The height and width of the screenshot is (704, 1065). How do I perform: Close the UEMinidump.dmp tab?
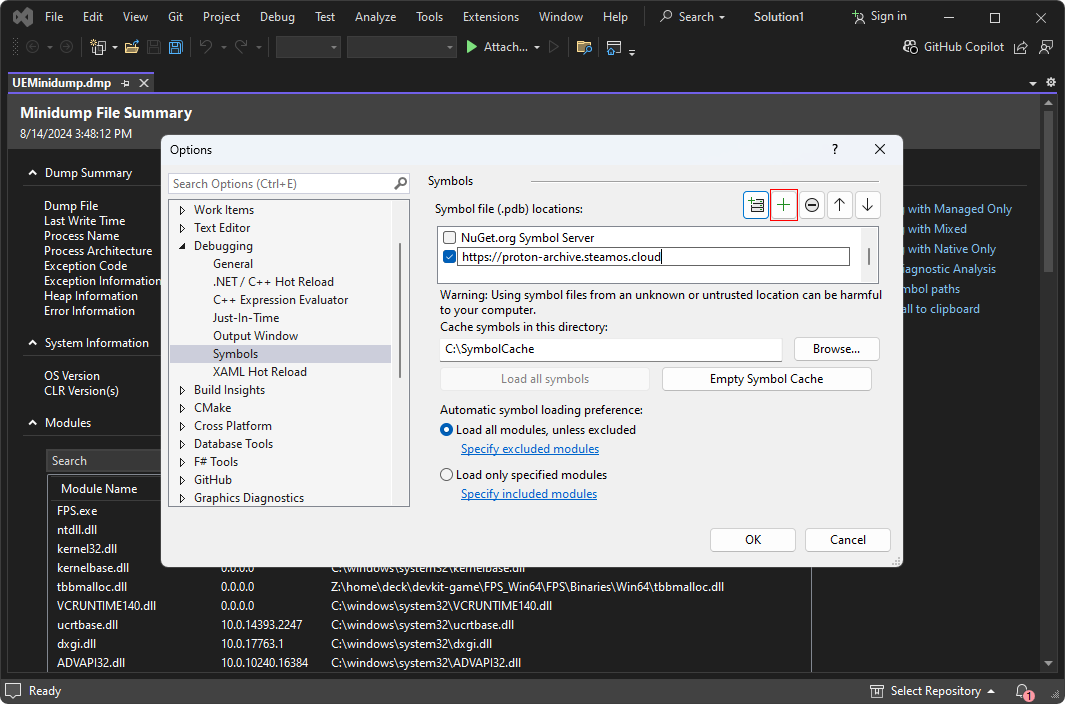click(143, 83)
